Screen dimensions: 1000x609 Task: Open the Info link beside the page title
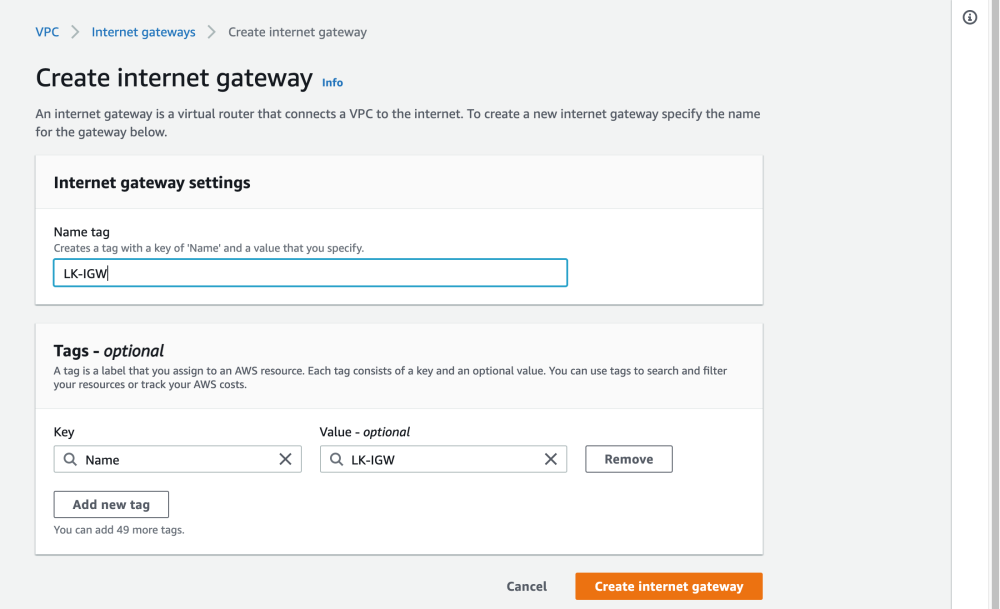[332, 82]
